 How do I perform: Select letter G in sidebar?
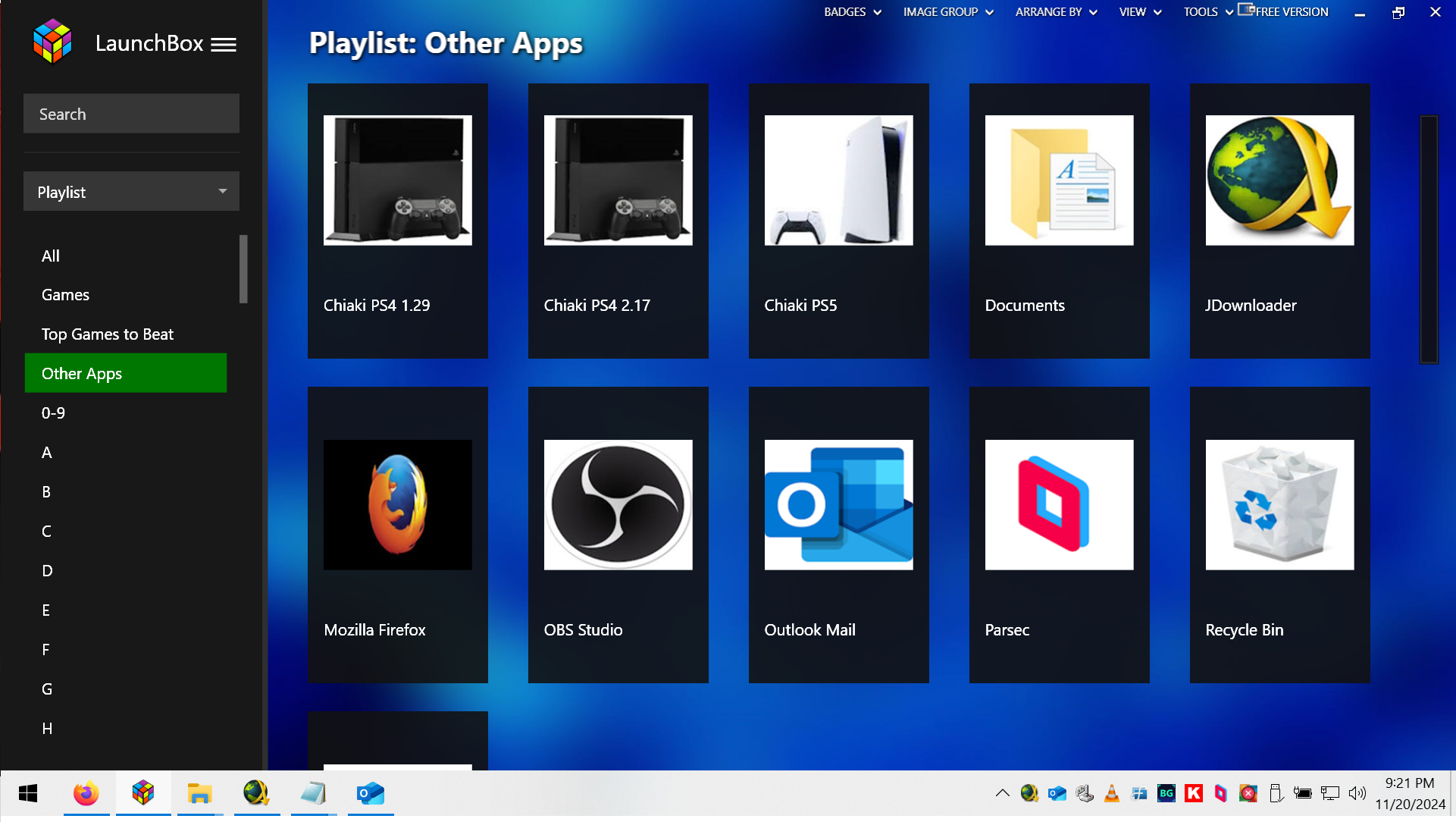pos(126,689)
